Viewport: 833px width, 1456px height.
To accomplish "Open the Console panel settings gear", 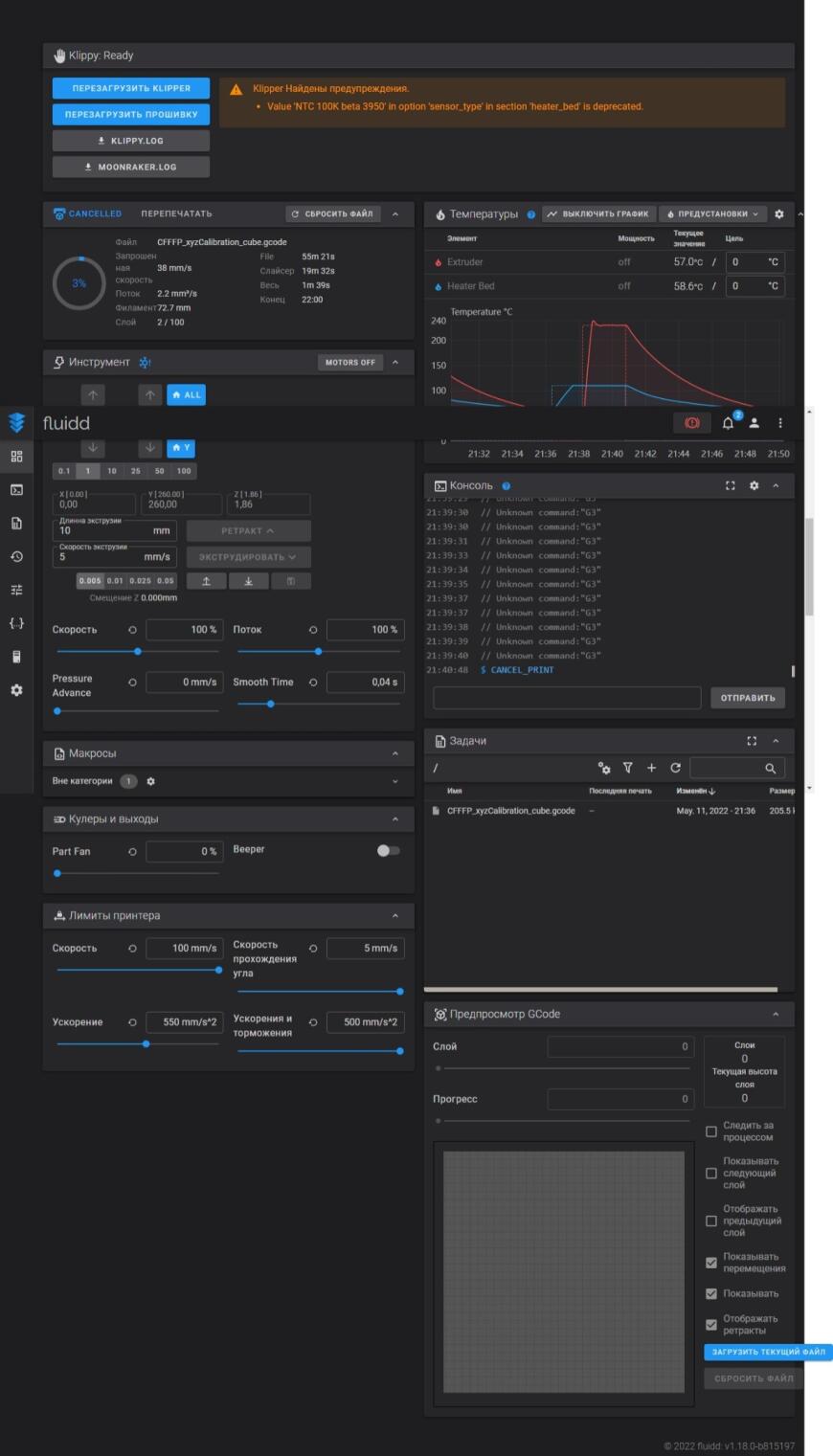I will [x=754, y=485].
